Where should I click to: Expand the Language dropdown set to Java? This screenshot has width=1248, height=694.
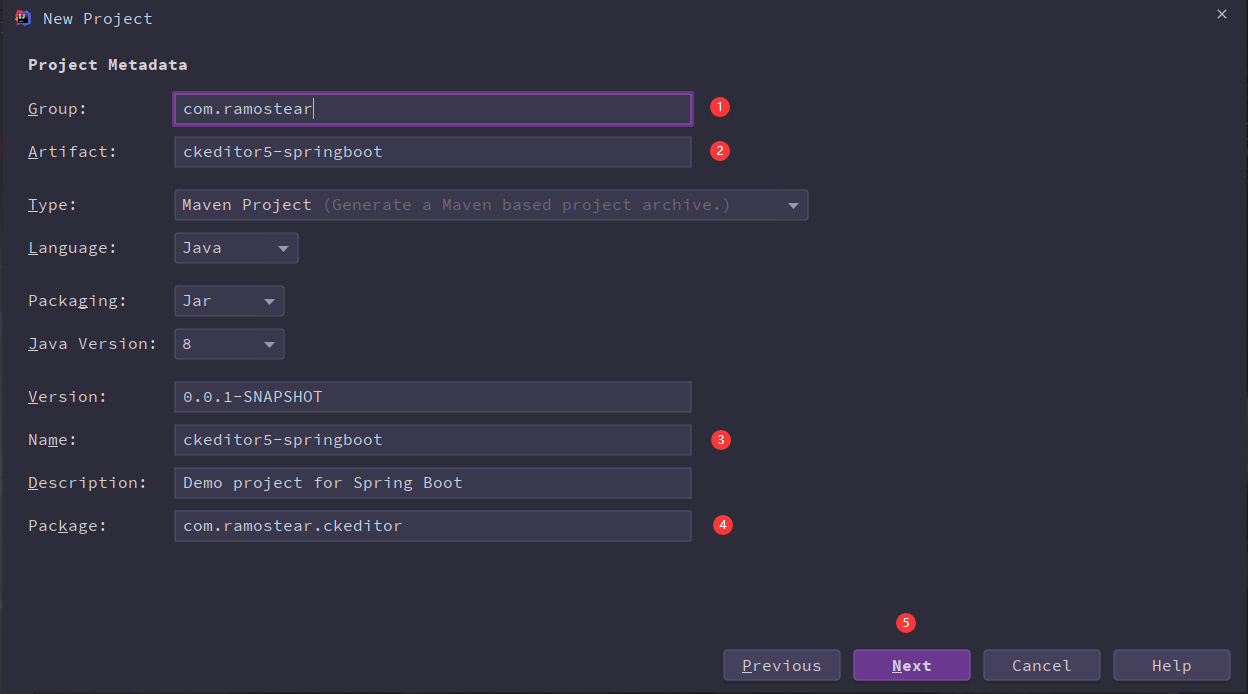point(236,248)
